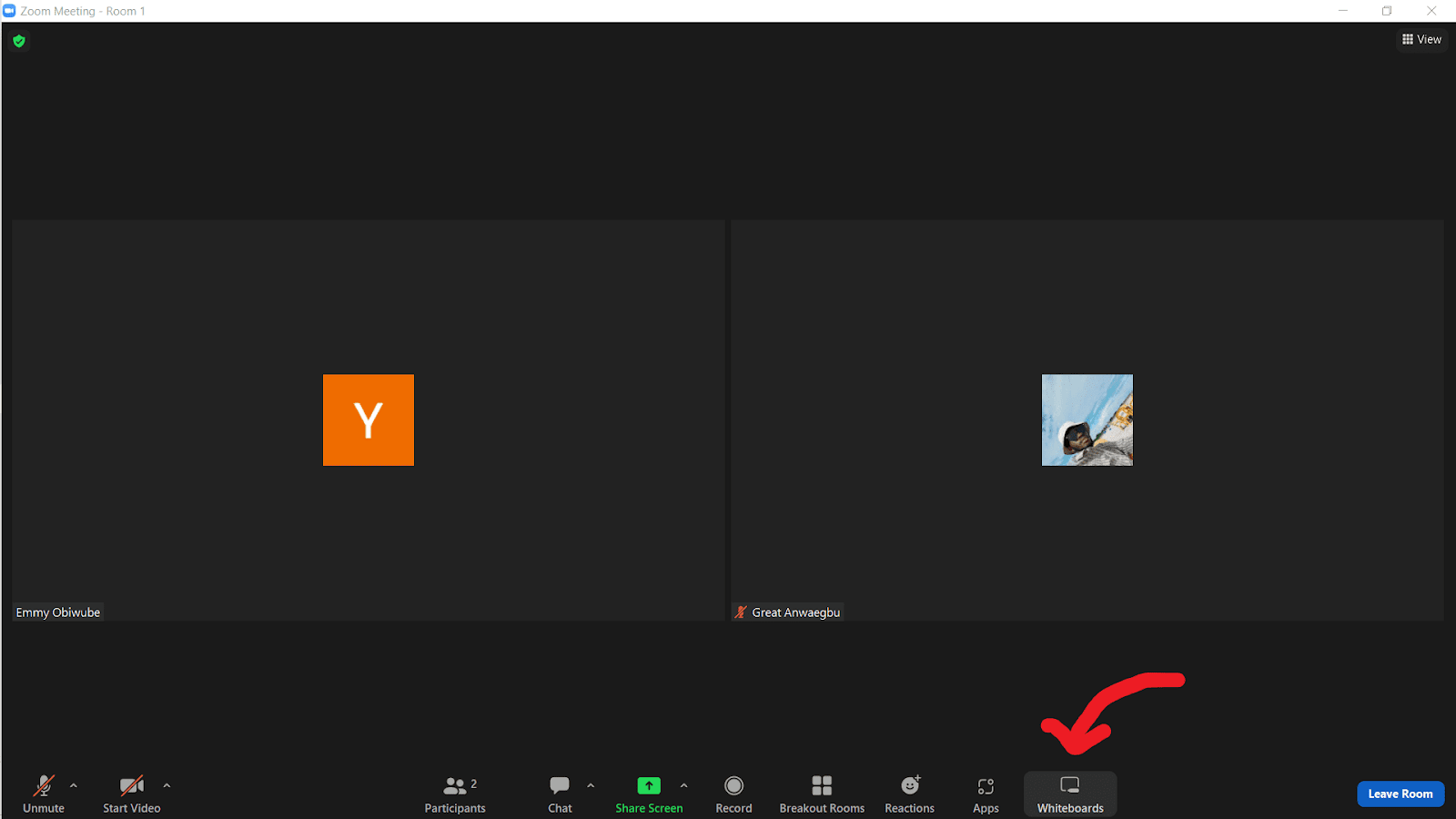Screen dimensions: 1456x819
Task: Open the Whiteboards feature
Action: point(1070,793)
